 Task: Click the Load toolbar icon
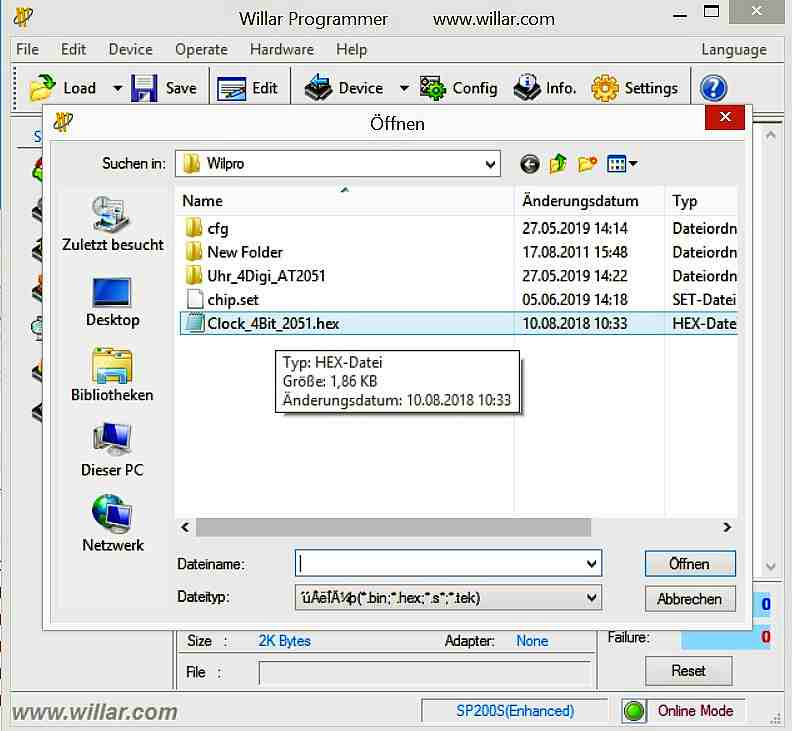point(42,88)
